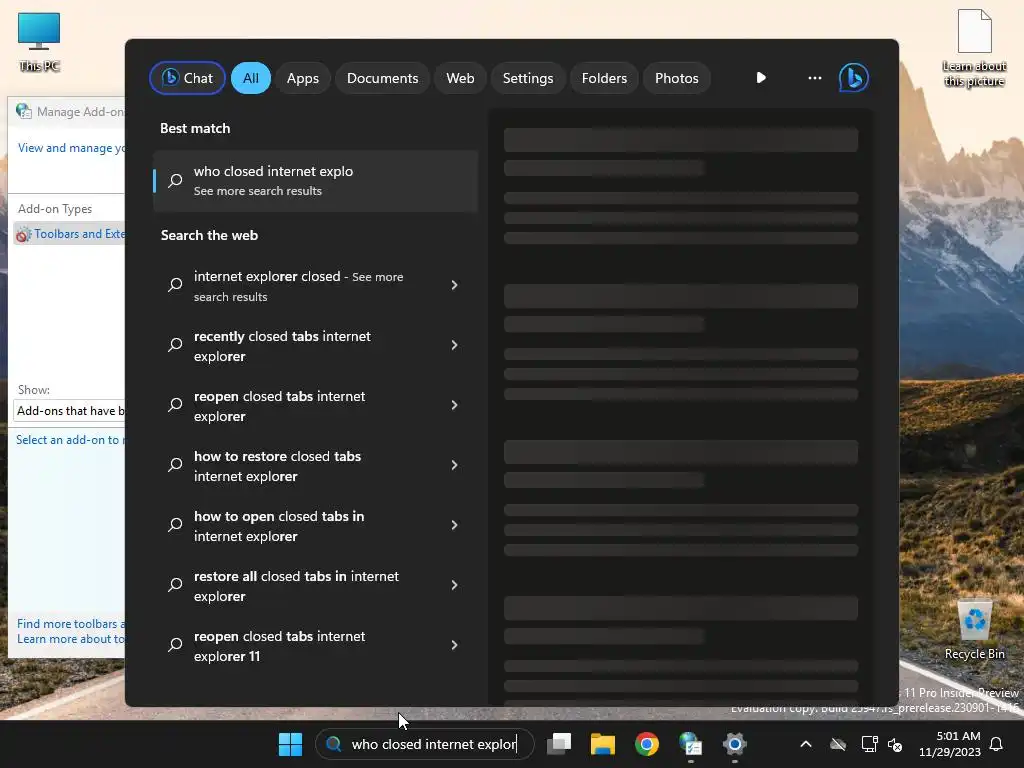
Task: Switch to the Photos filter tab
Action: tap(677, 78)
